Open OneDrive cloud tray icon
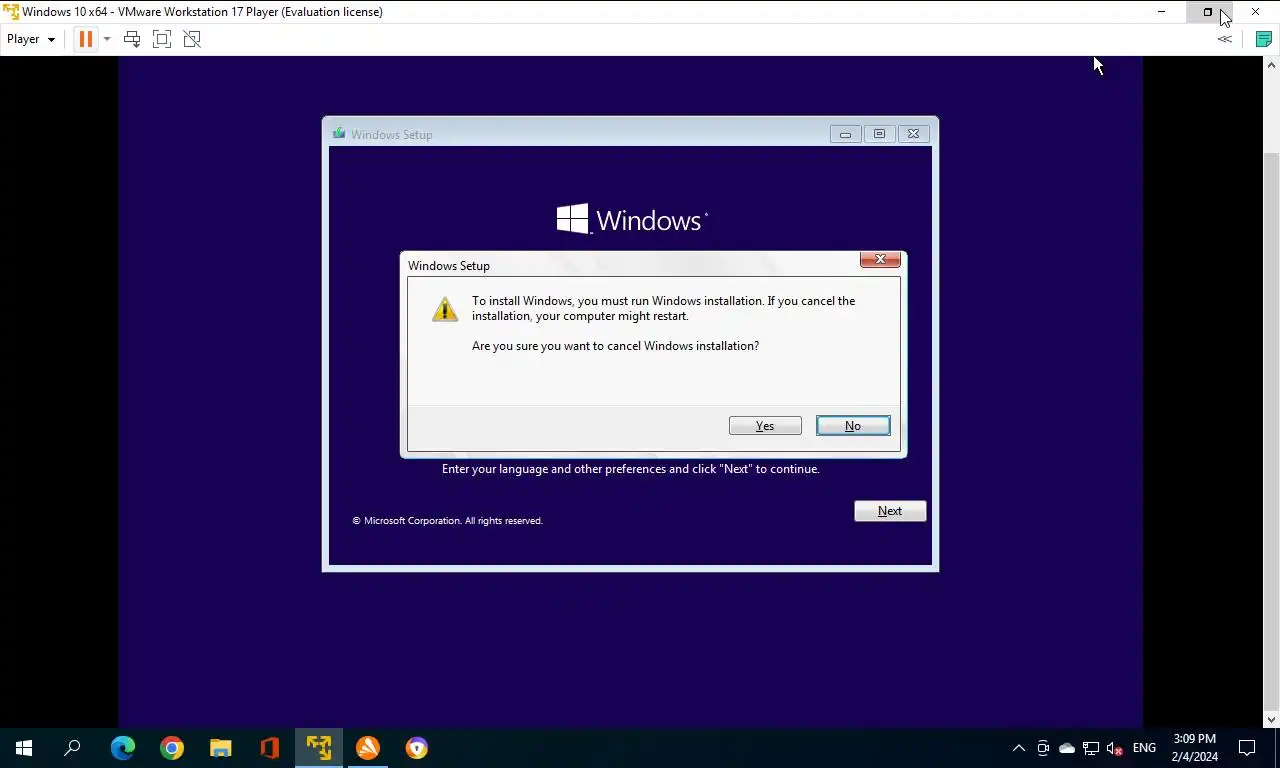Image resolution: width=1280 pixels, height=768 pixels. [1067, 748]
